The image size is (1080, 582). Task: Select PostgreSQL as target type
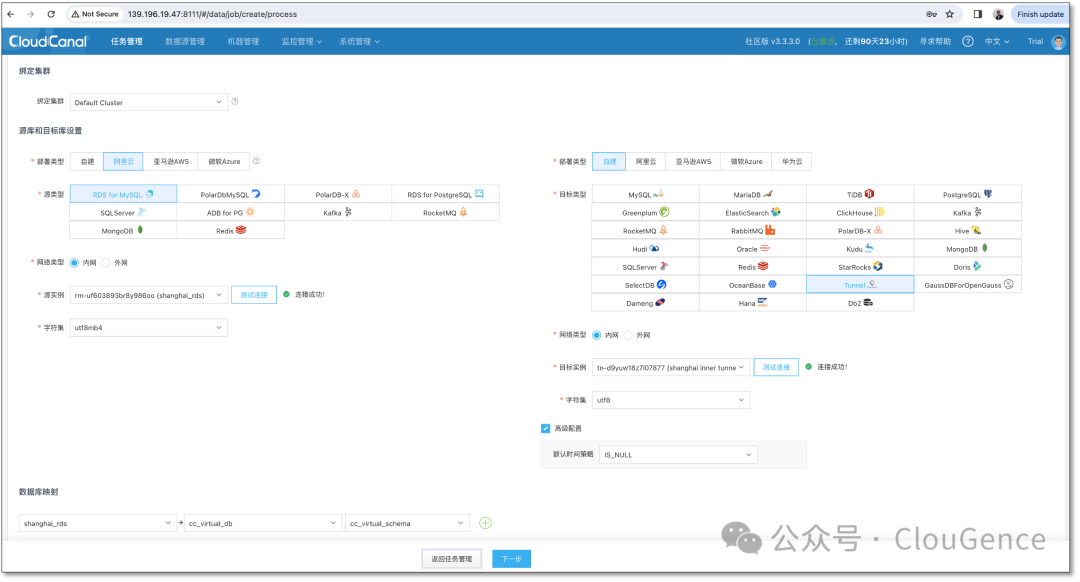point(968,194)
